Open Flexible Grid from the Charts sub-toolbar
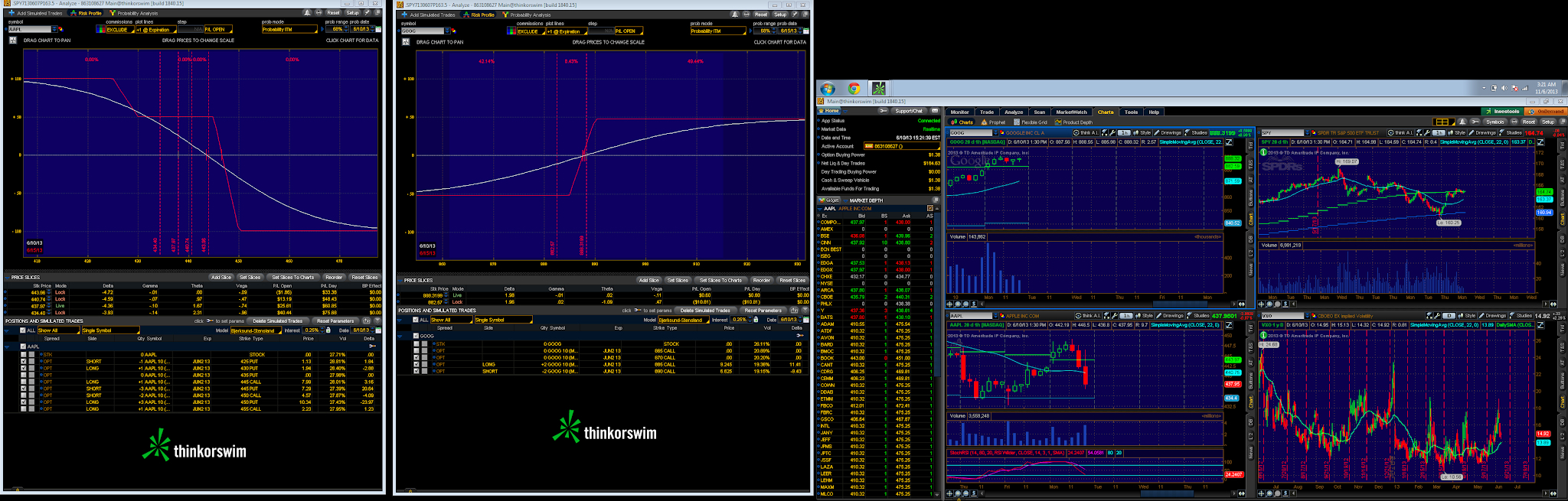 coord(1031,122)
